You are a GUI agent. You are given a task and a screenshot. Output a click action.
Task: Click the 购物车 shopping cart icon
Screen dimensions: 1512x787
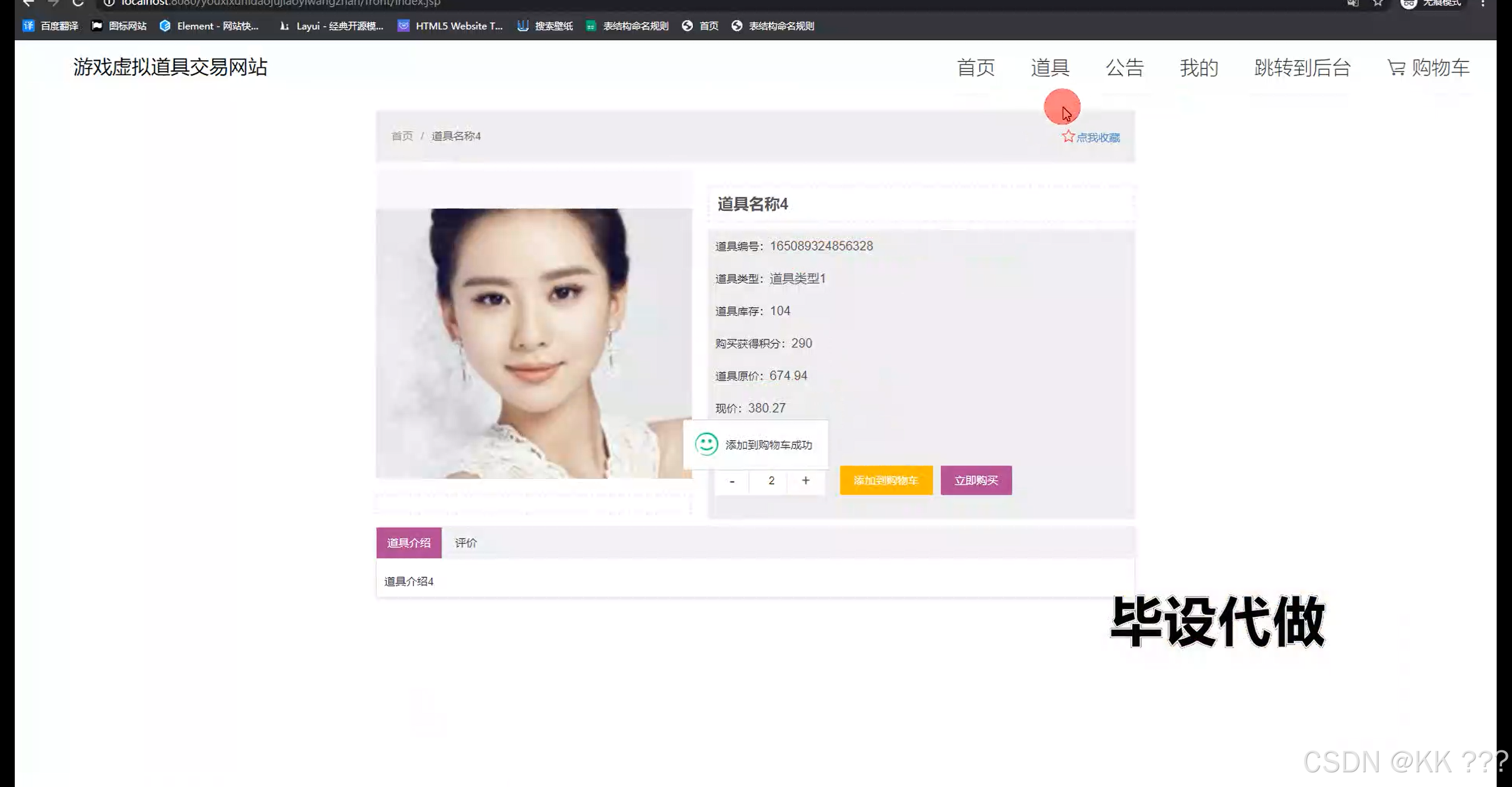(x=1395, y=67)
